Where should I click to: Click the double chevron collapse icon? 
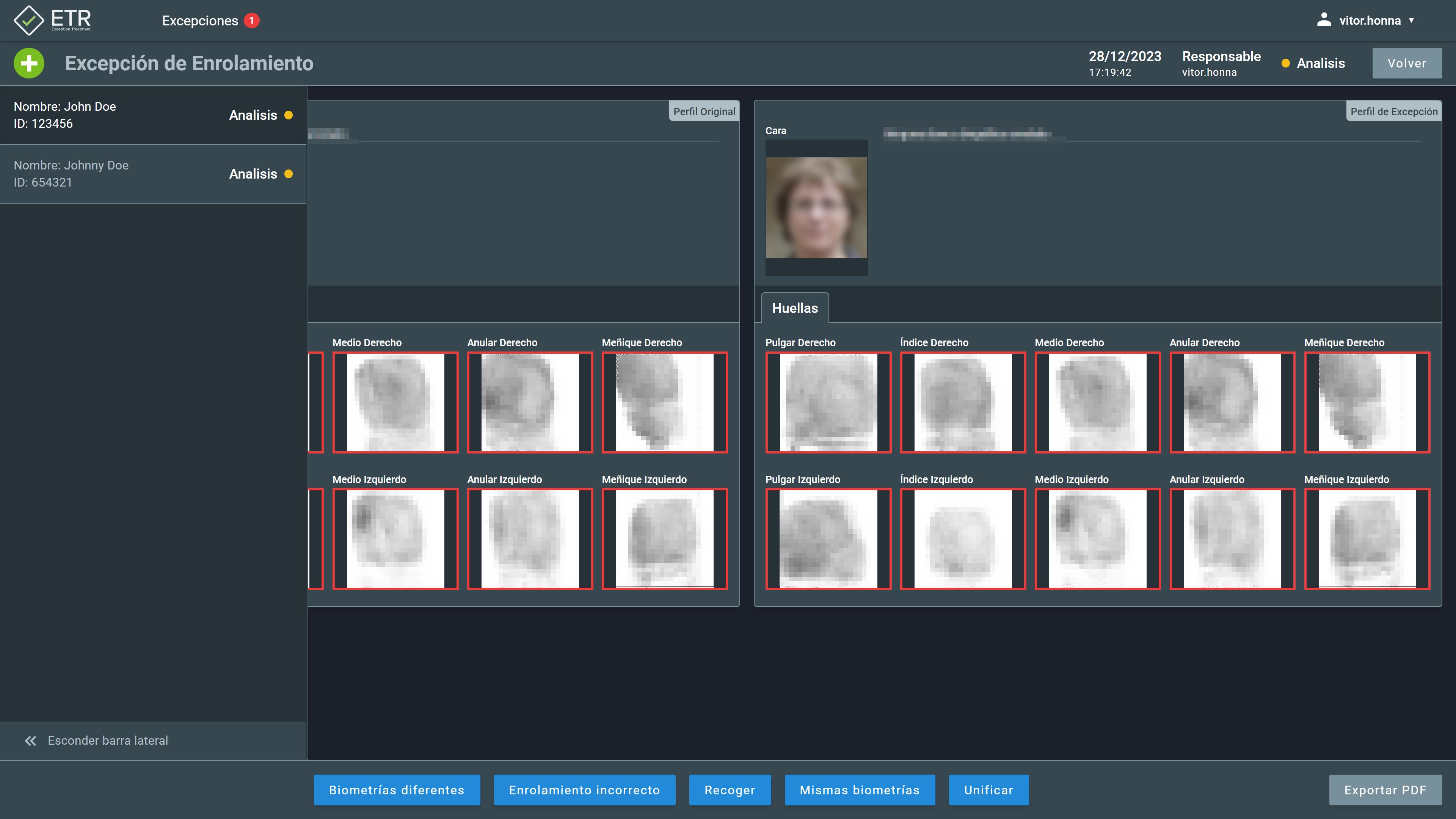click(x=30, y=741)
